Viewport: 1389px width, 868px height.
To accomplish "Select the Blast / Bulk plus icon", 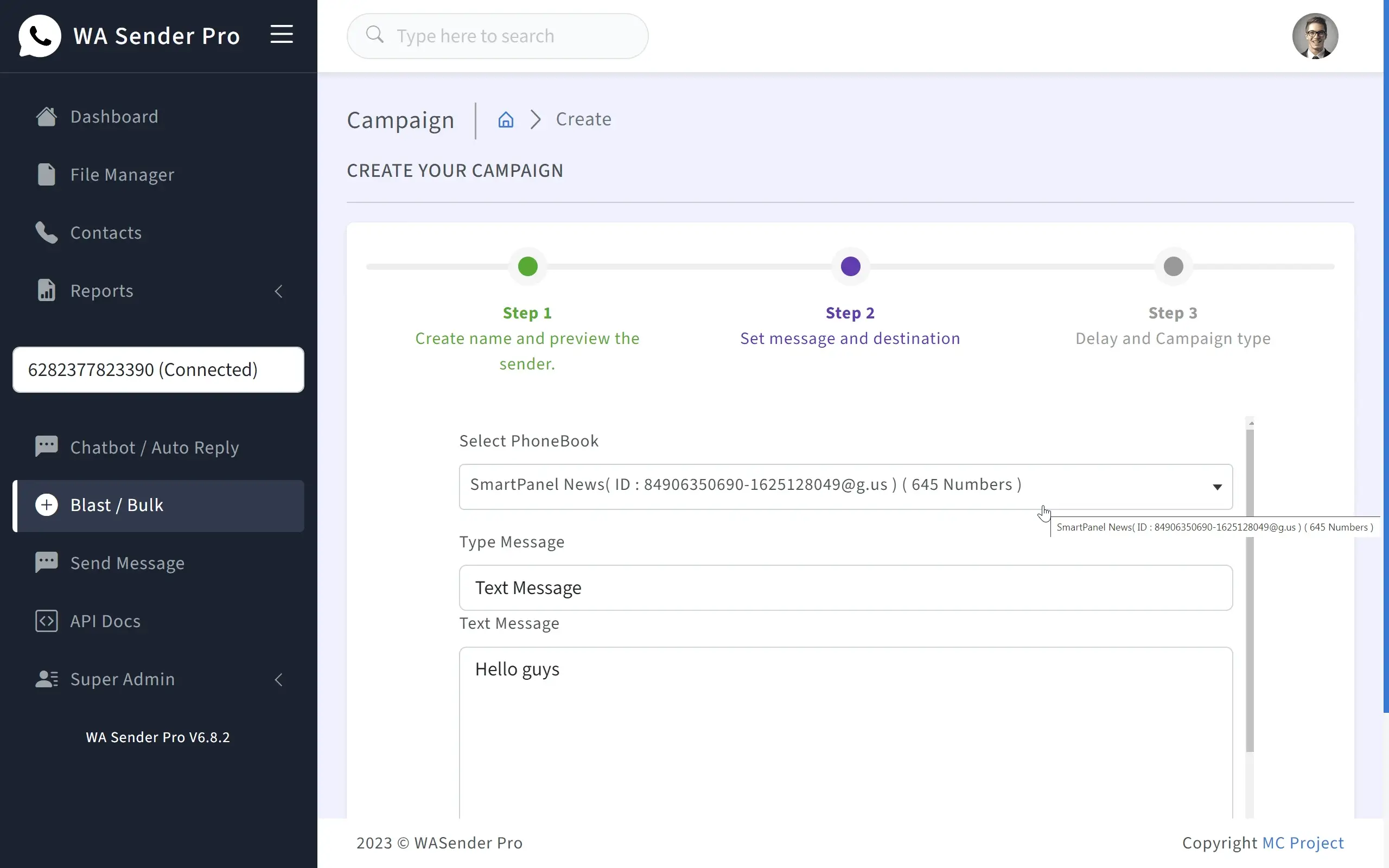I will pyautogui.click(x=46, y=505).
